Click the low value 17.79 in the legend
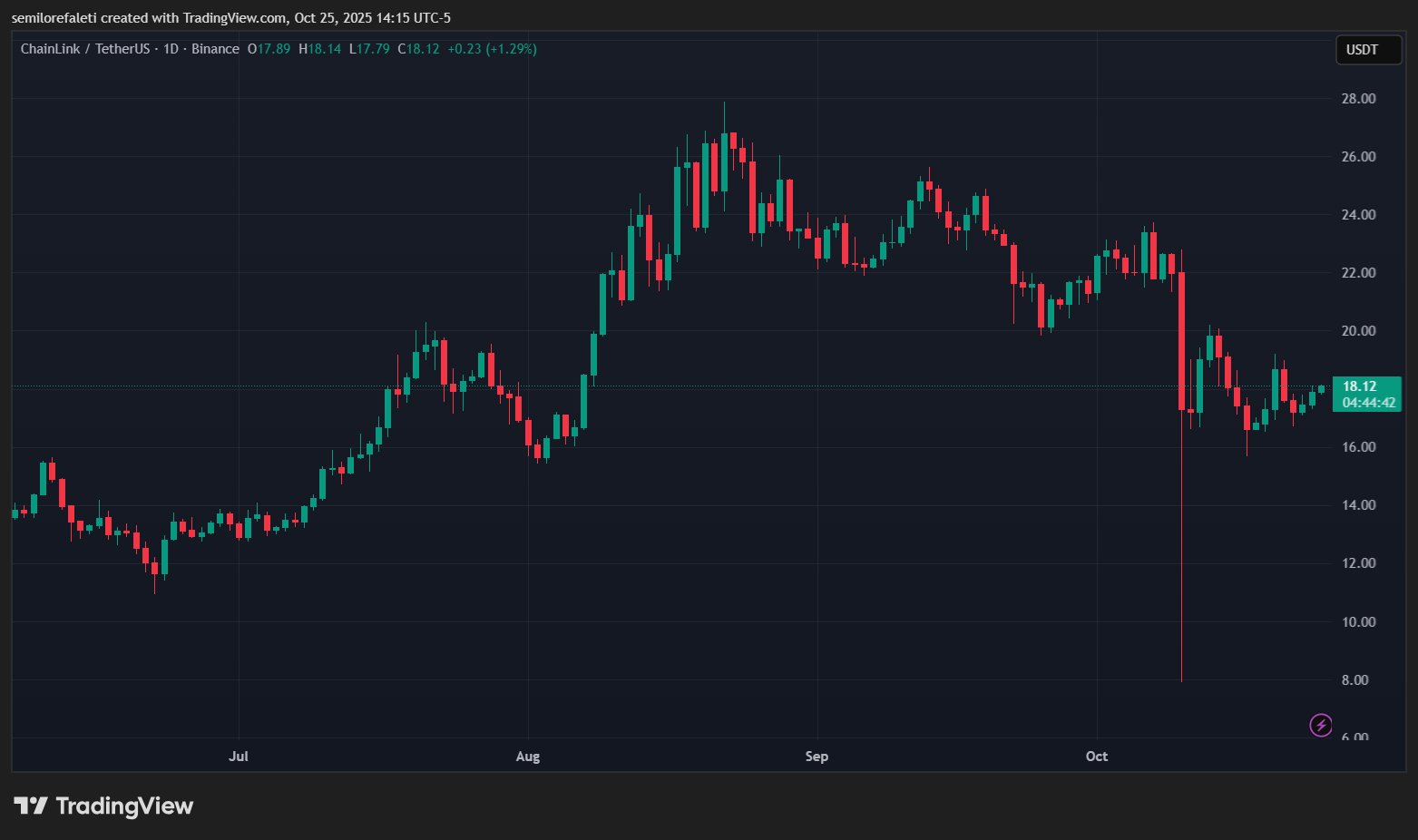 tap(373, 49)
